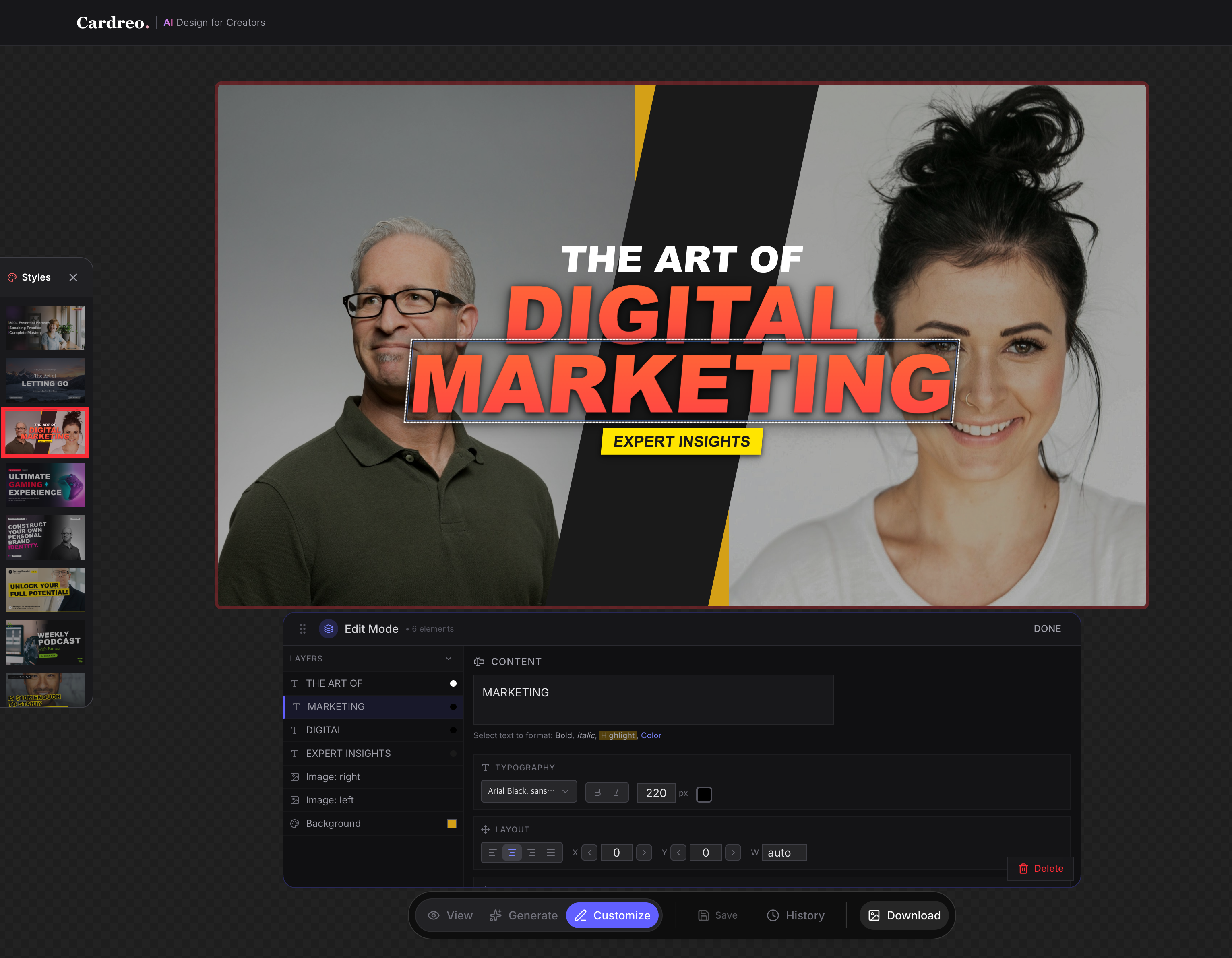The width and height of the screenshot is (1232, 958).
Task: Click the palette icon on the Background layer
Action: click(295, 823)
